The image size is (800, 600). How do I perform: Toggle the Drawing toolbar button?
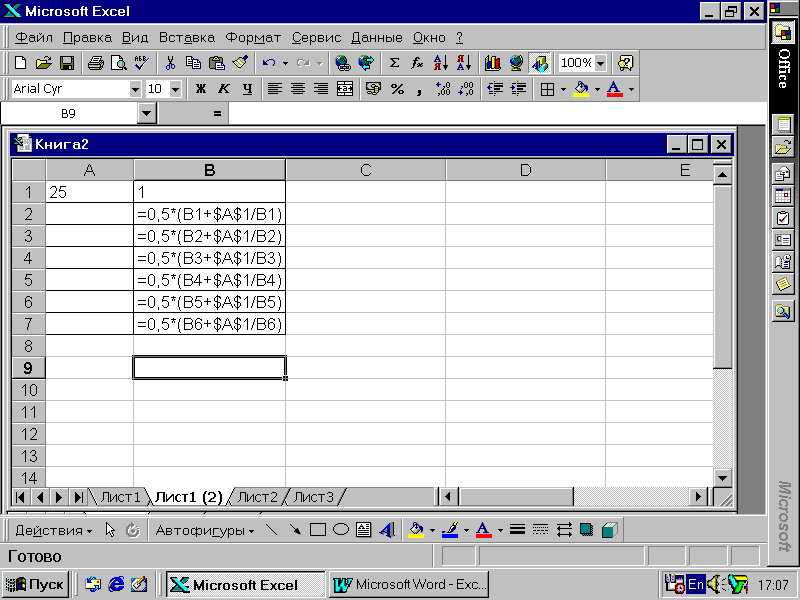(539, 63)
